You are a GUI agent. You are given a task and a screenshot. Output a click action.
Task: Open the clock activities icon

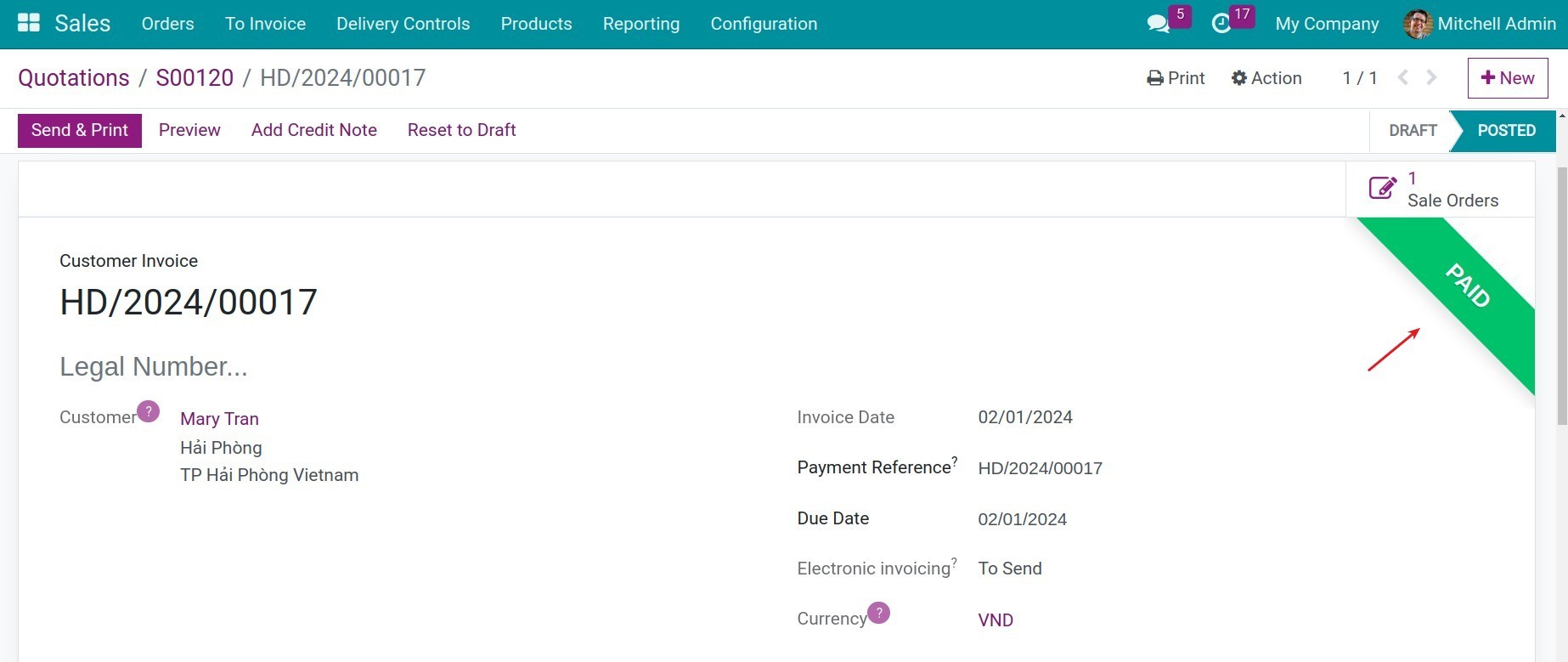(1221, 24)
